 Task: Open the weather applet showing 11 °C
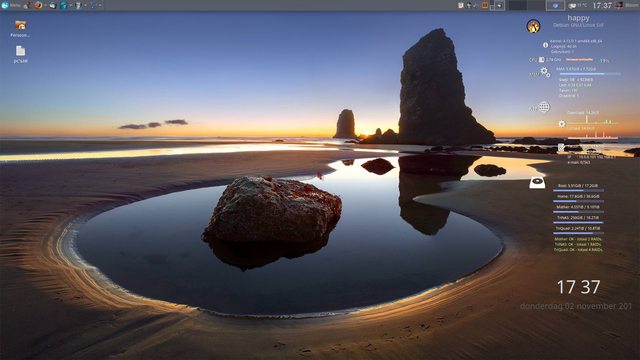click(x=578, y=5)
